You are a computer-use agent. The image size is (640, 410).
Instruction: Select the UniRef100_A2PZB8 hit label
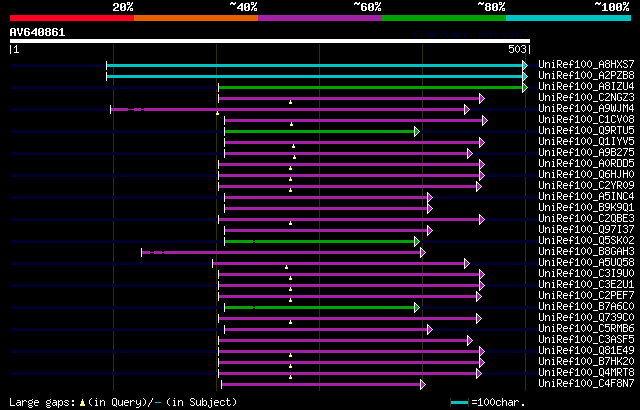pyautogui.click(x=586, y=75)
